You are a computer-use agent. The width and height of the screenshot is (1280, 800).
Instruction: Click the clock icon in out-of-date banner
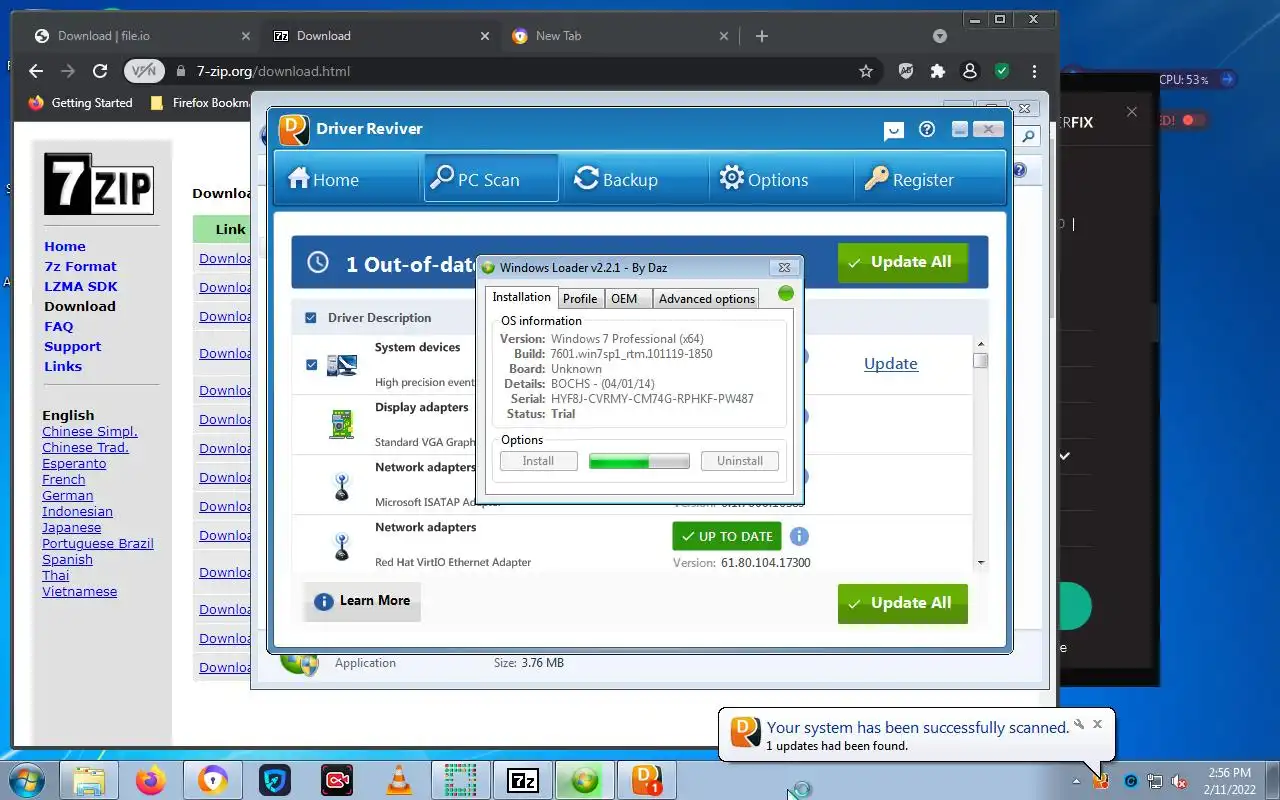pyautogui.click(x=318, y=263)
